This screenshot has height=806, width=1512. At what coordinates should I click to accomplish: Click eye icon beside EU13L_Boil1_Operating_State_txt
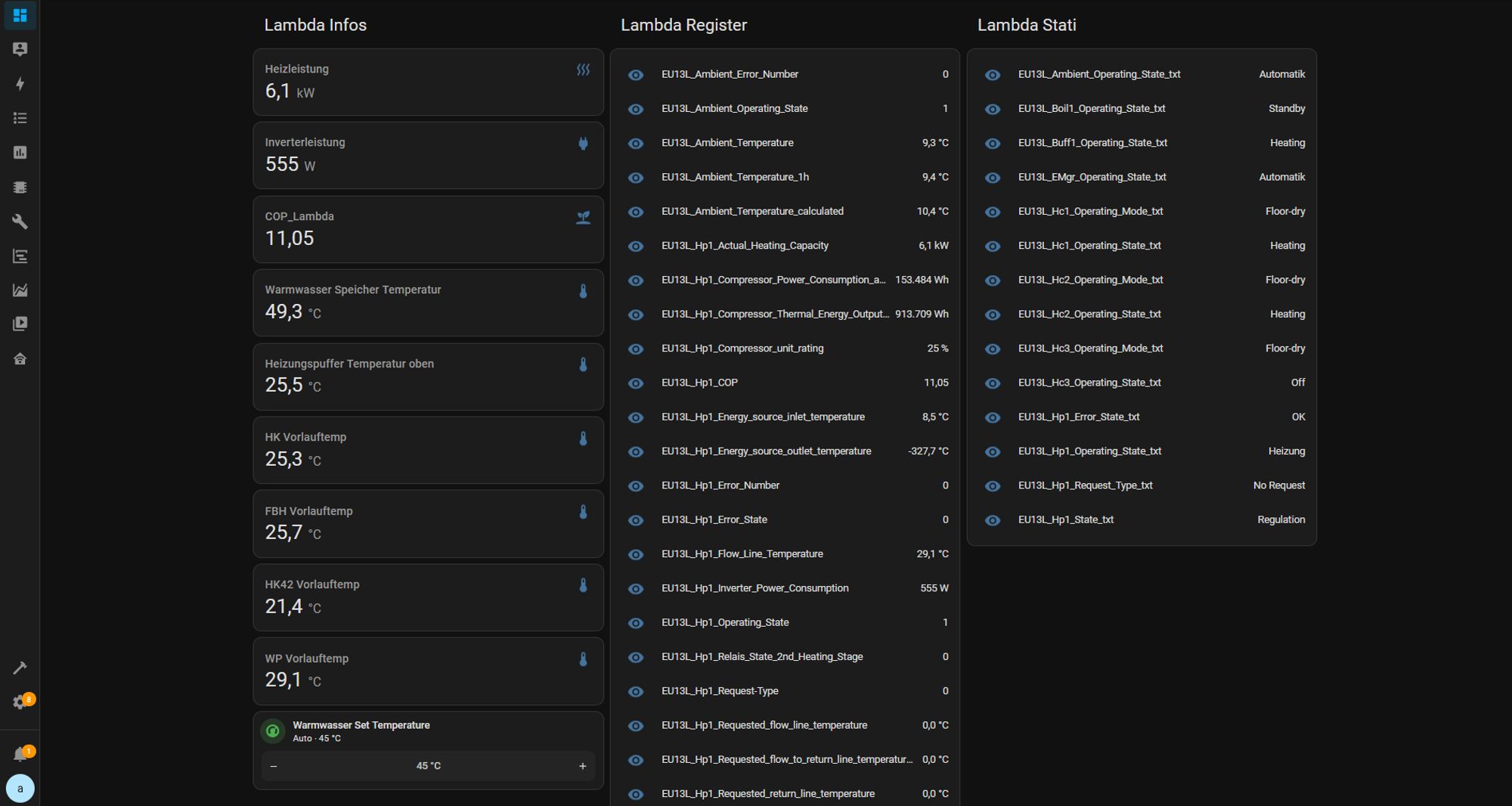point(993,109)
